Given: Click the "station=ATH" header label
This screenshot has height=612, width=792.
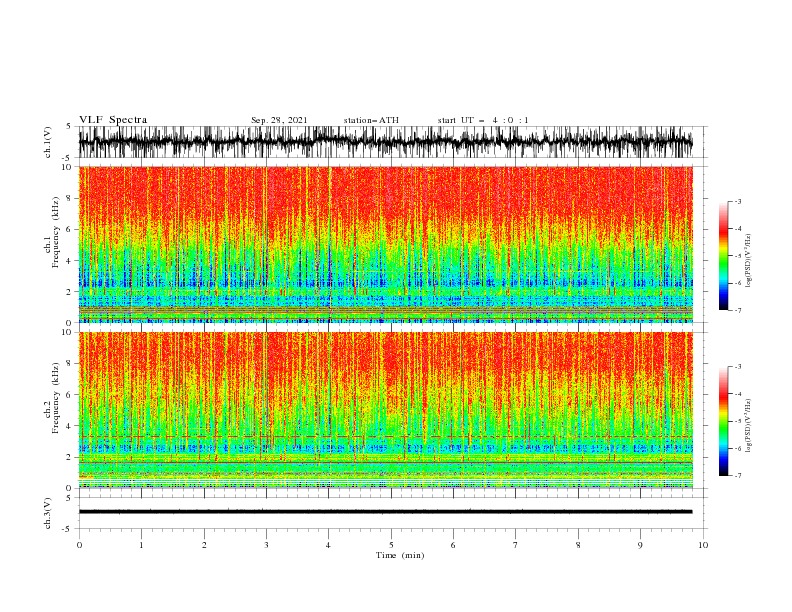Looking at the screenshot, I should tap(371, 120).
